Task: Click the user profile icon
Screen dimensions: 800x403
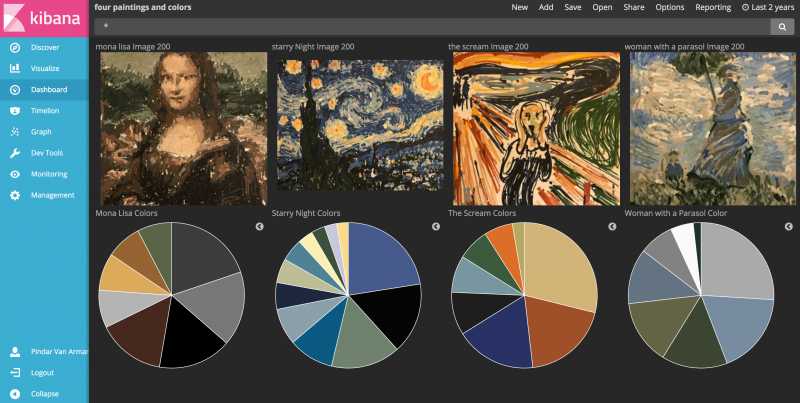Action: [x=15, y=351]
